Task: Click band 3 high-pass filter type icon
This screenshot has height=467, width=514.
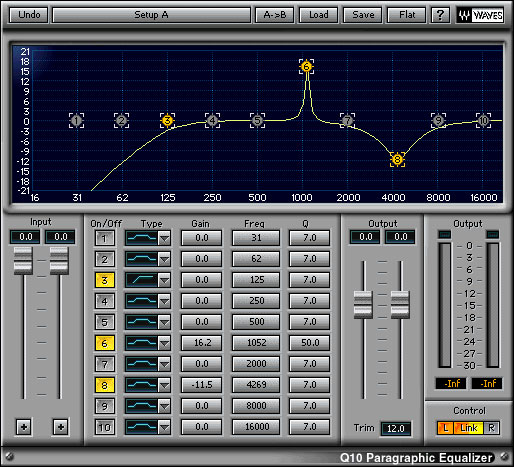Action: (142, 280)
